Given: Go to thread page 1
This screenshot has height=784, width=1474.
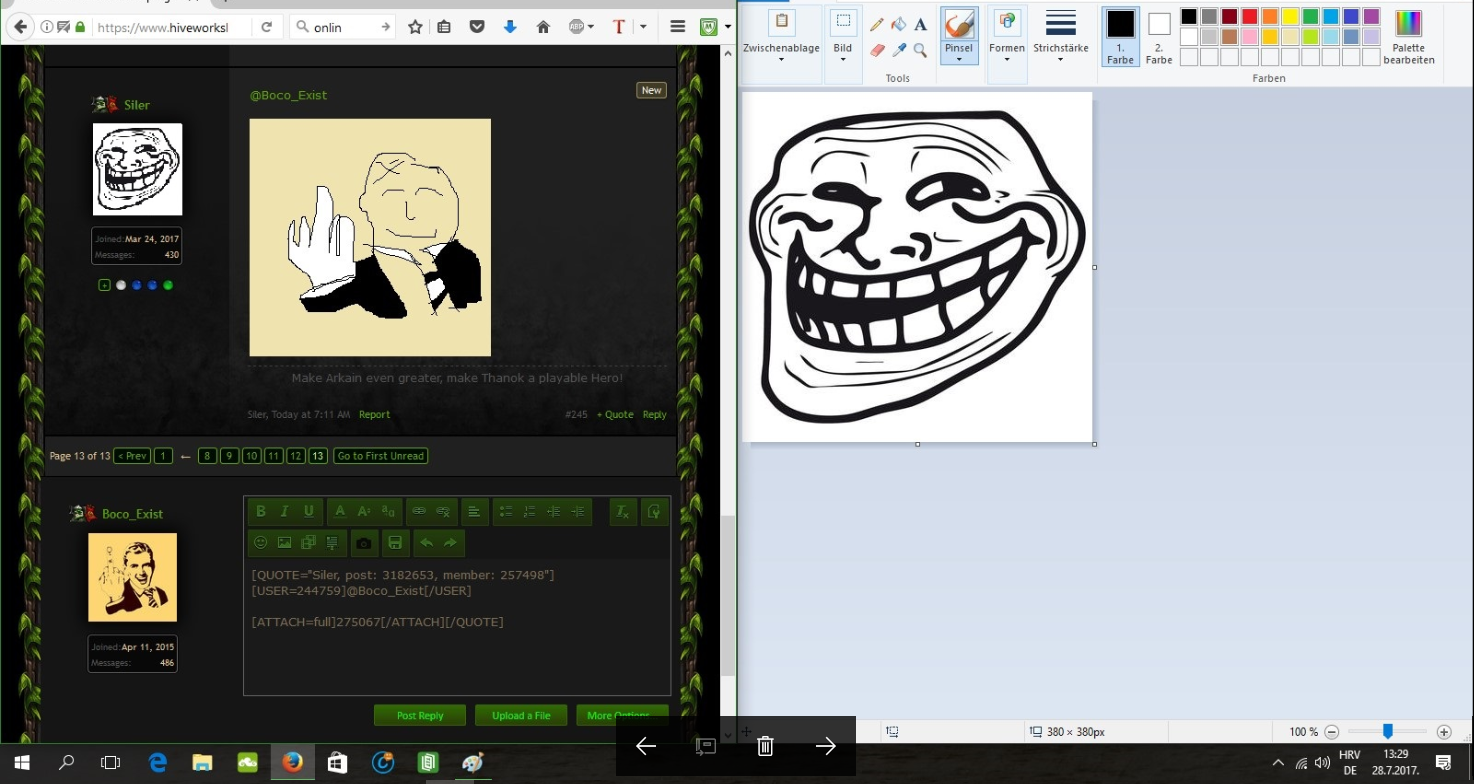Looking at the screenshot, I should pos(164,456).
